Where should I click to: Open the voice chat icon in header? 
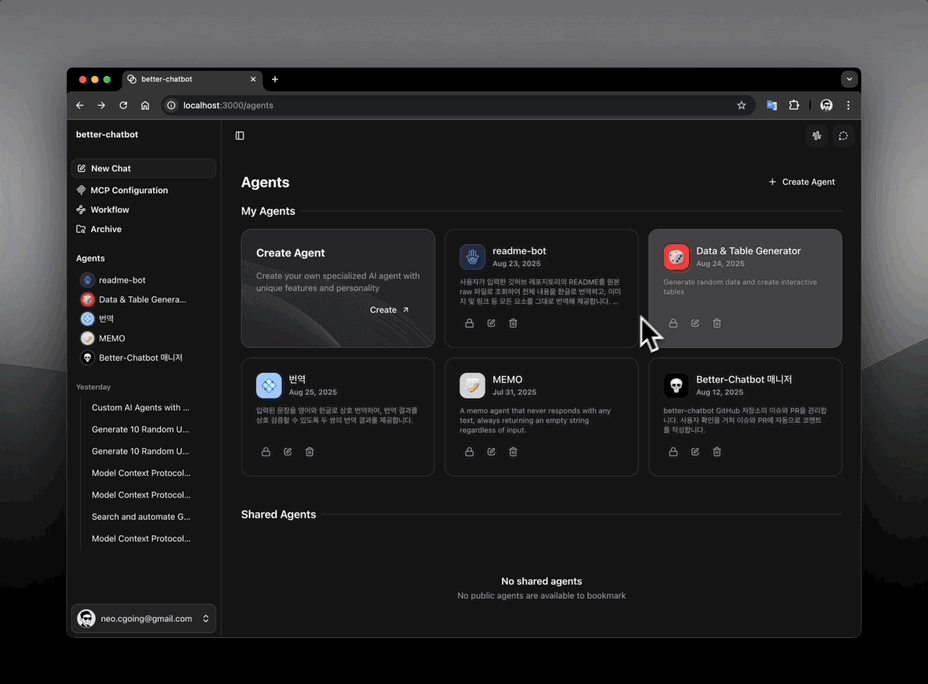point(817,136)
